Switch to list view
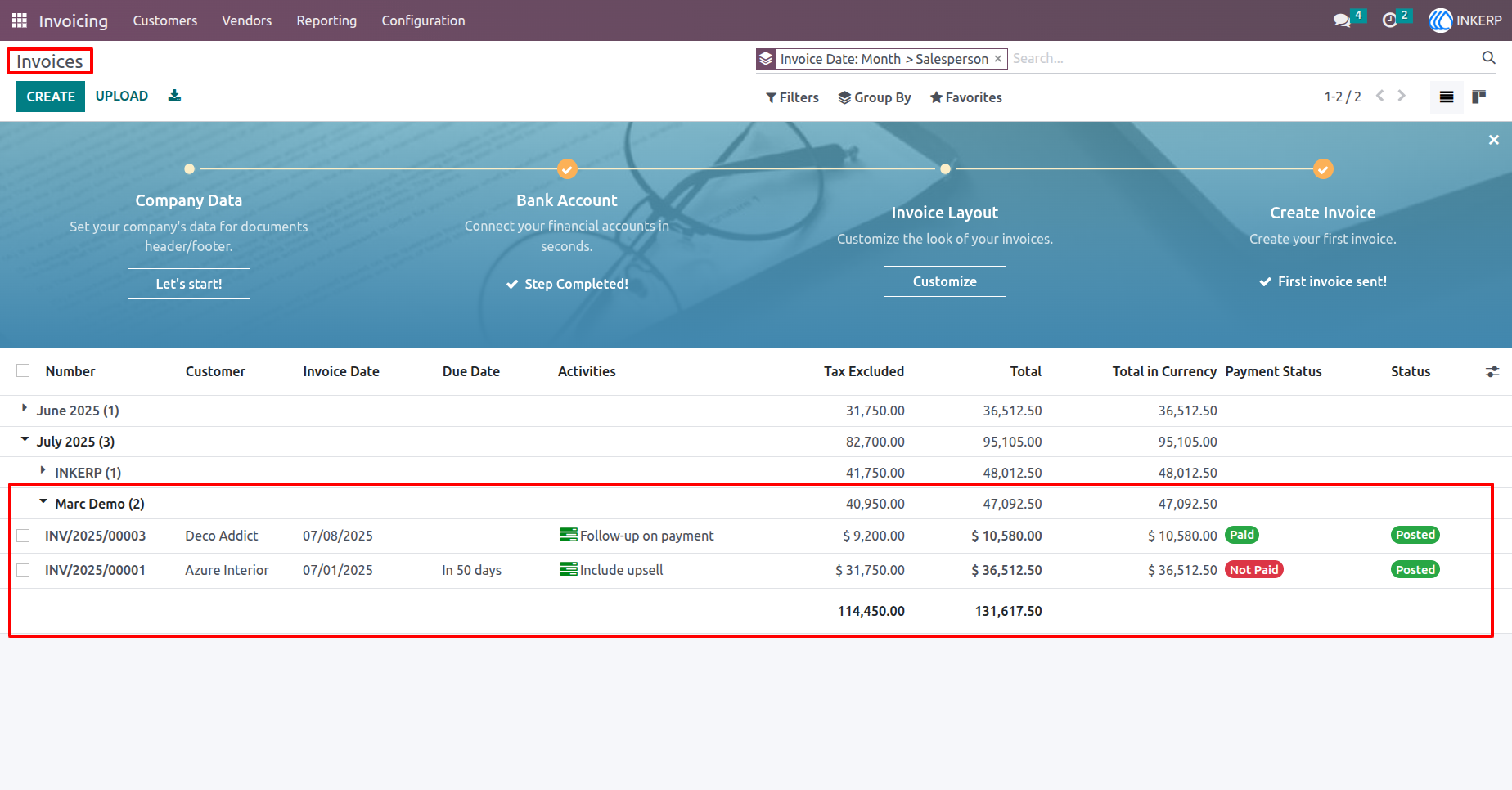The image size is (1512, 790). (1447, 97)
